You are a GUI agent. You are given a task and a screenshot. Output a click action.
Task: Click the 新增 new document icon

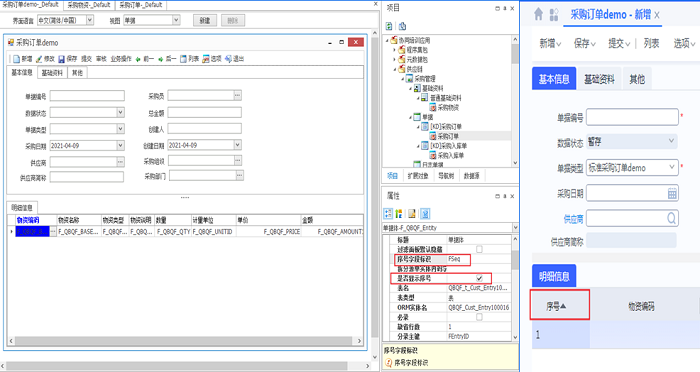point(17,59)
